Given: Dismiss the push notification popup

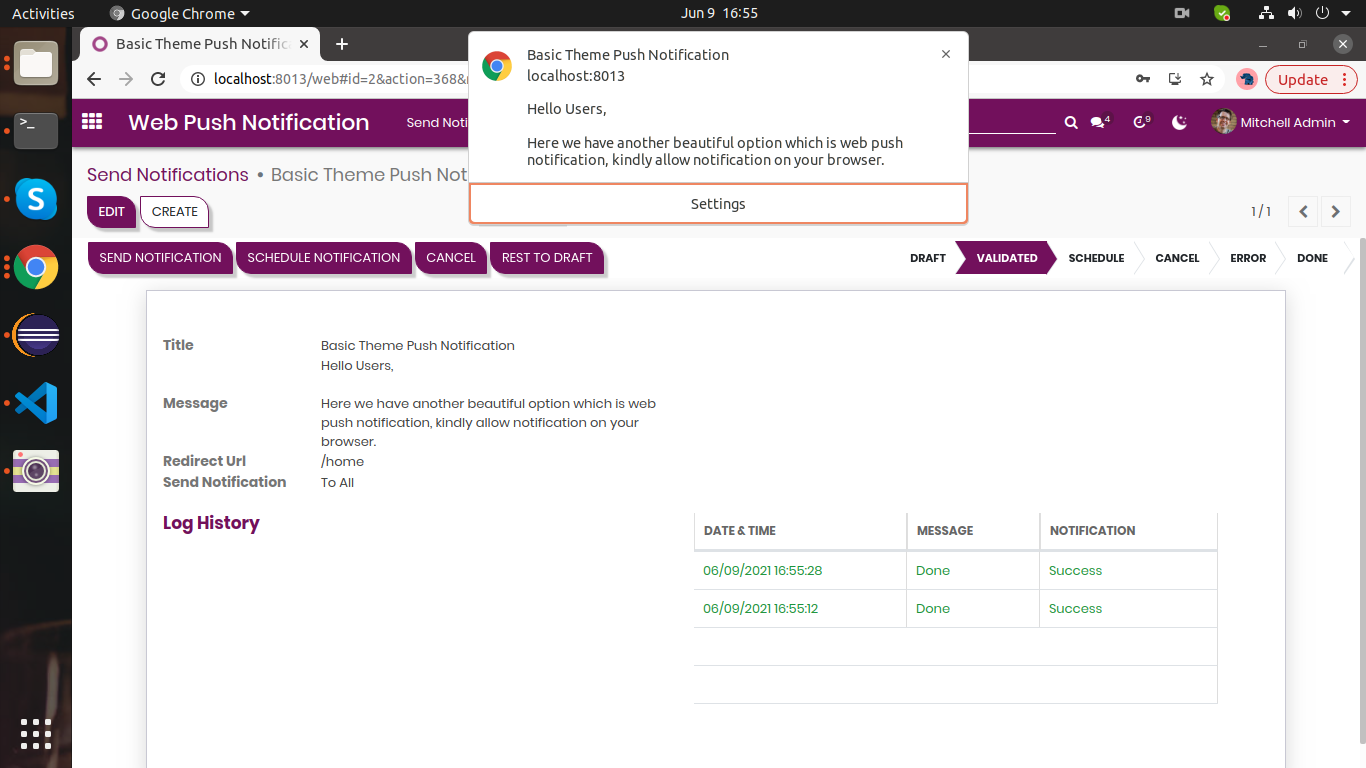Looking at the screenshot, I should 946,54.
